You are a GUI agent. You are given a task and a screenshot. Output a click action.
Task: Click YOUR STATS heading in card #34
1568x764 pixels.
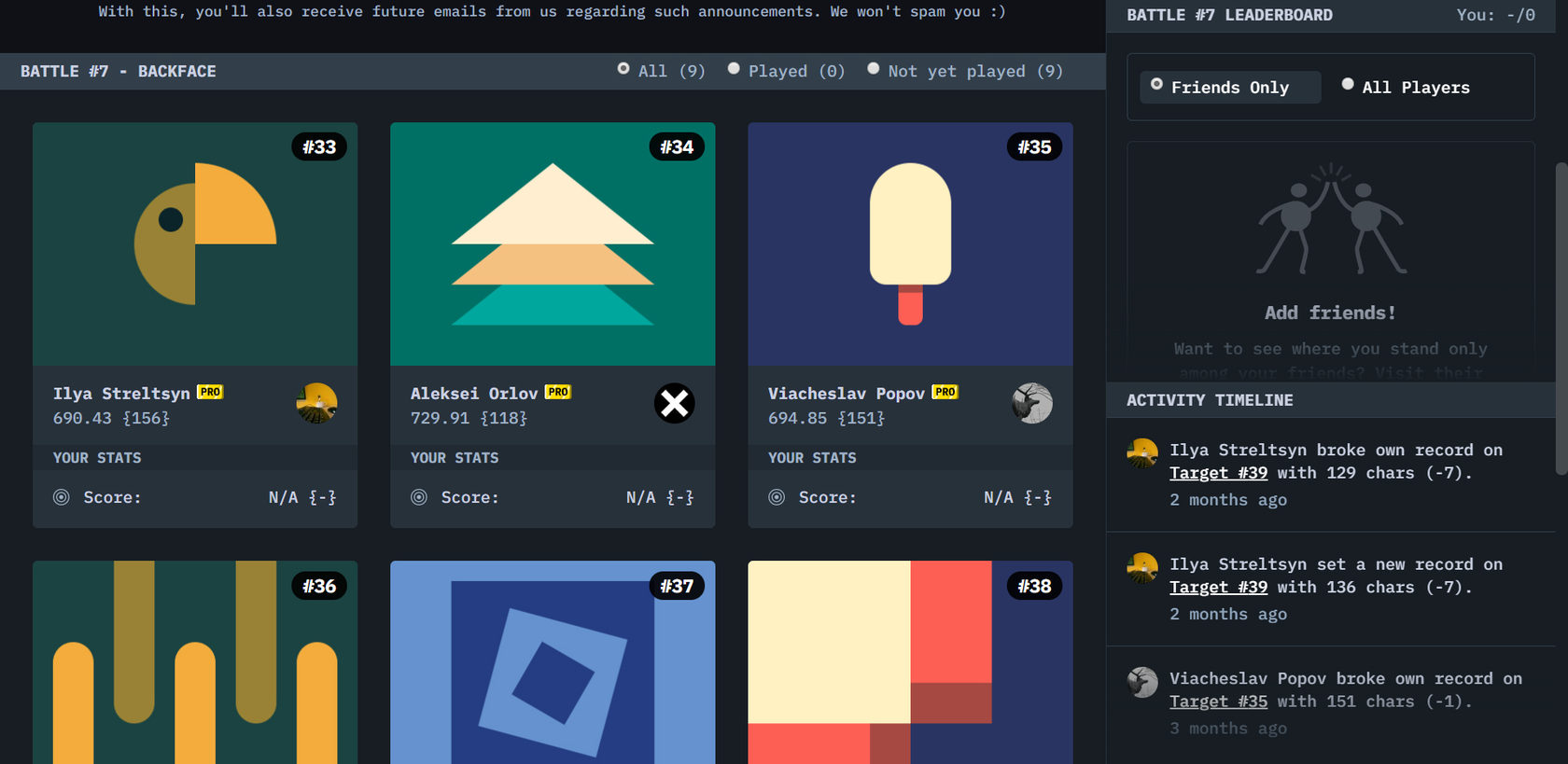[x=455, y=458]
